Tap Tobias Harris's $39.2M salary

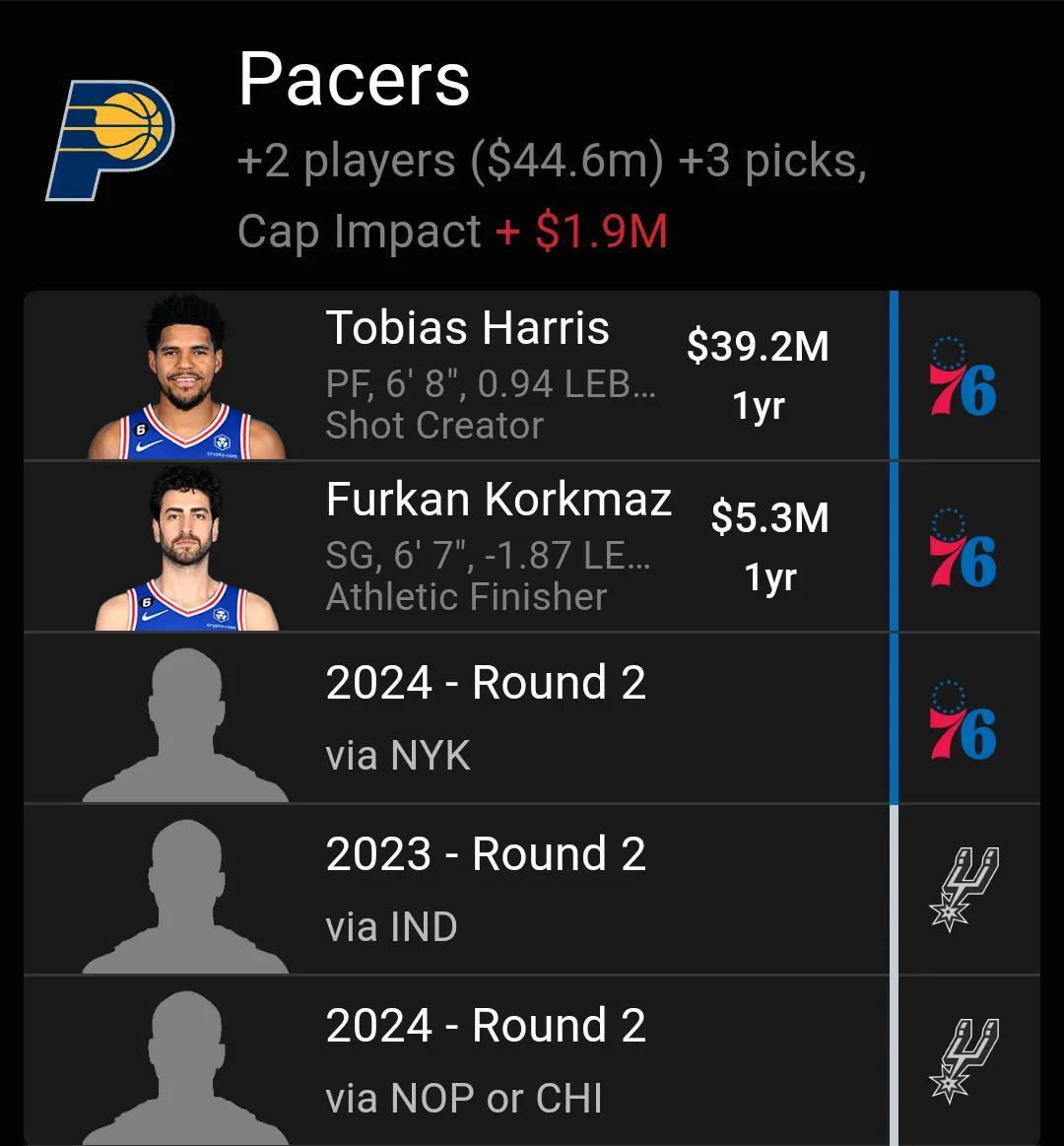tap(758, 347)
